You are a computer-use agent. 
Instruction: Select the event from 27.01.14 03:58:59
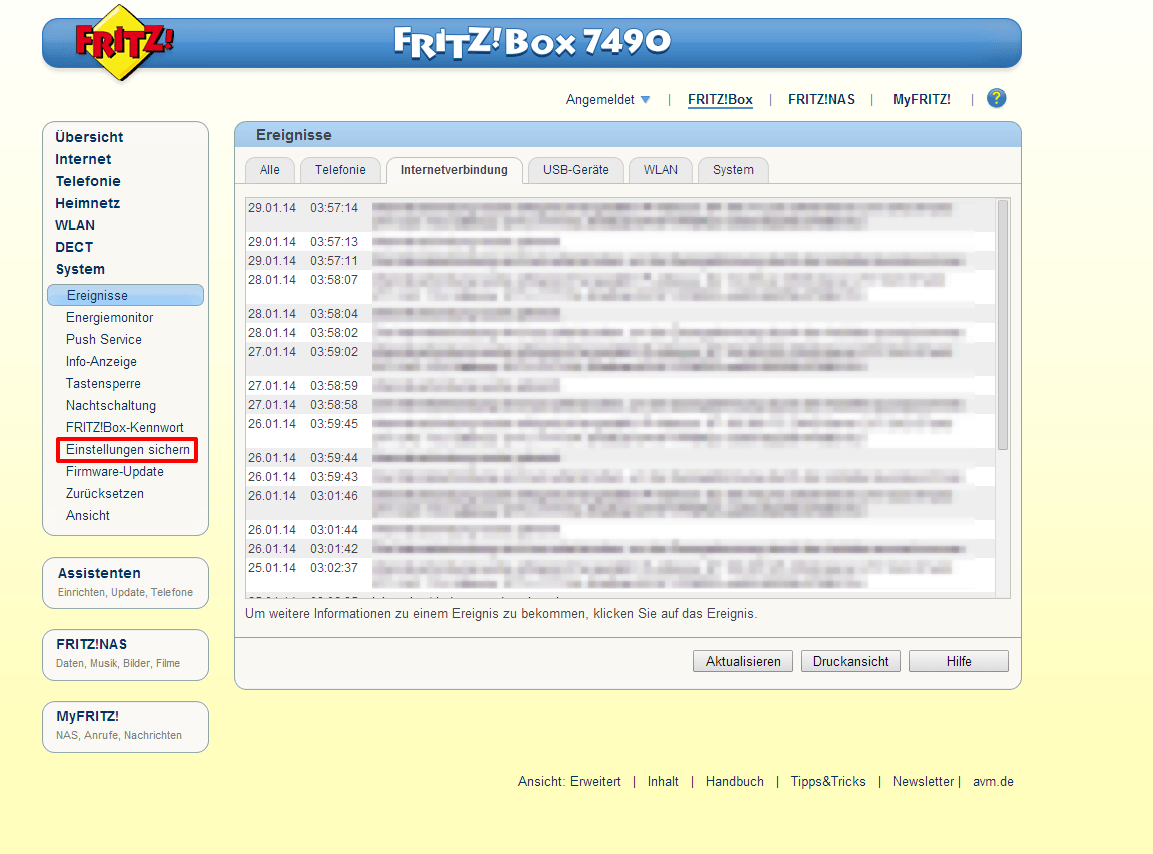[x=621, y=385]
